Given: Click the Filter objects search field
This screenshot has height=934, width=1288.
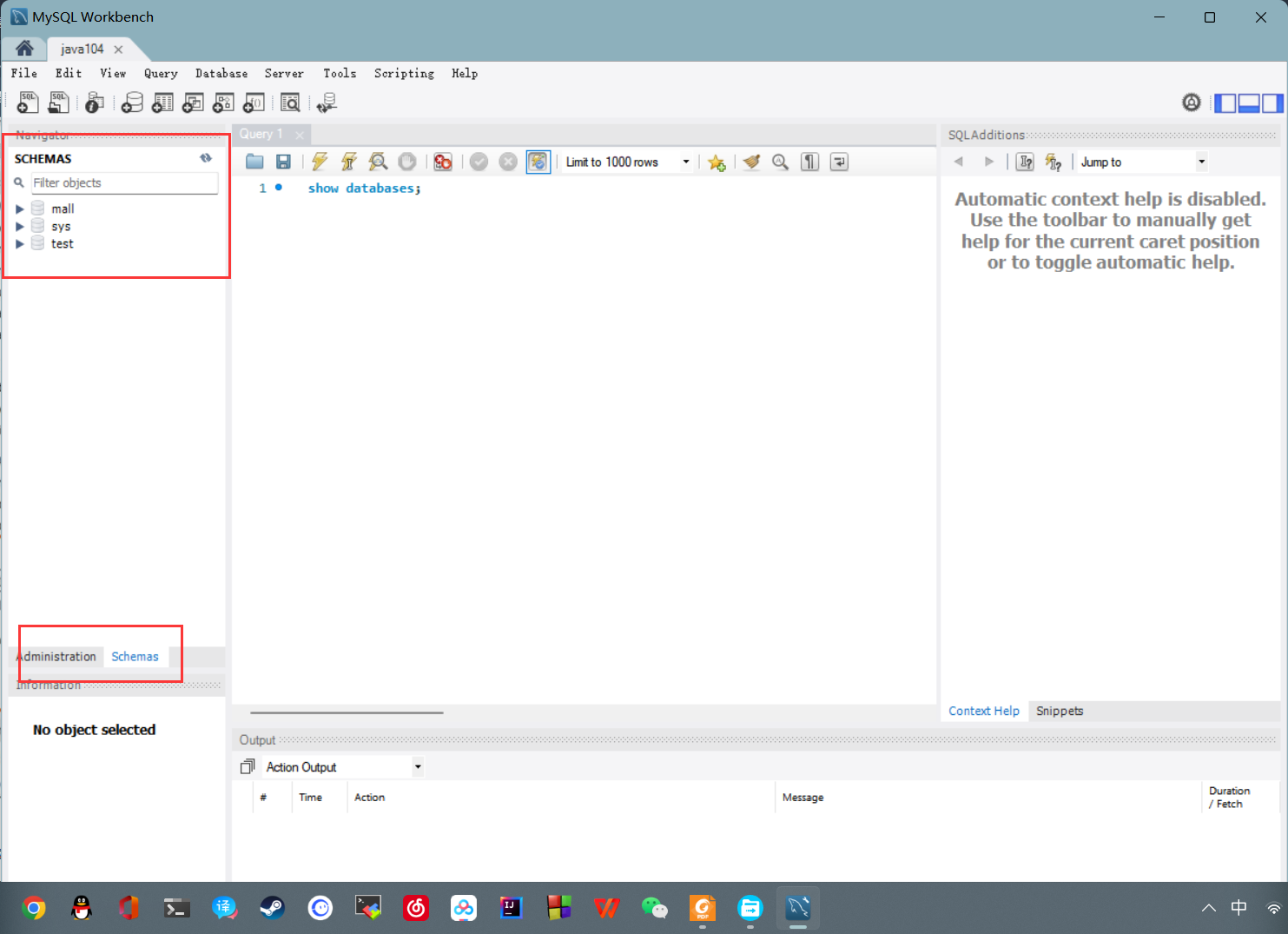Looking at the screenshot, I should 124,182.
